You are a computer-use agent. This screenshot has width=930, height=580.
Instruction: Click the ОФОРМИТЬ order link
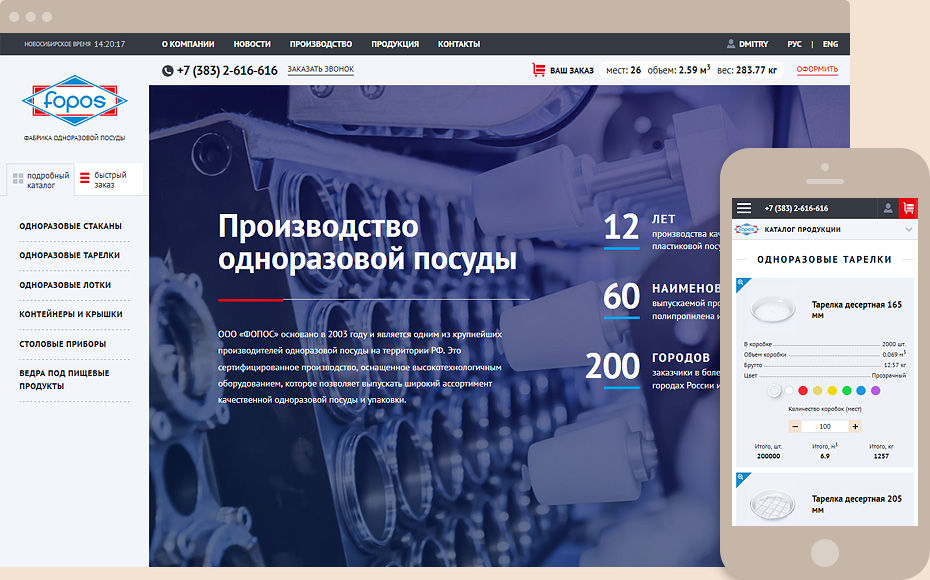click(x=817, y=70)
